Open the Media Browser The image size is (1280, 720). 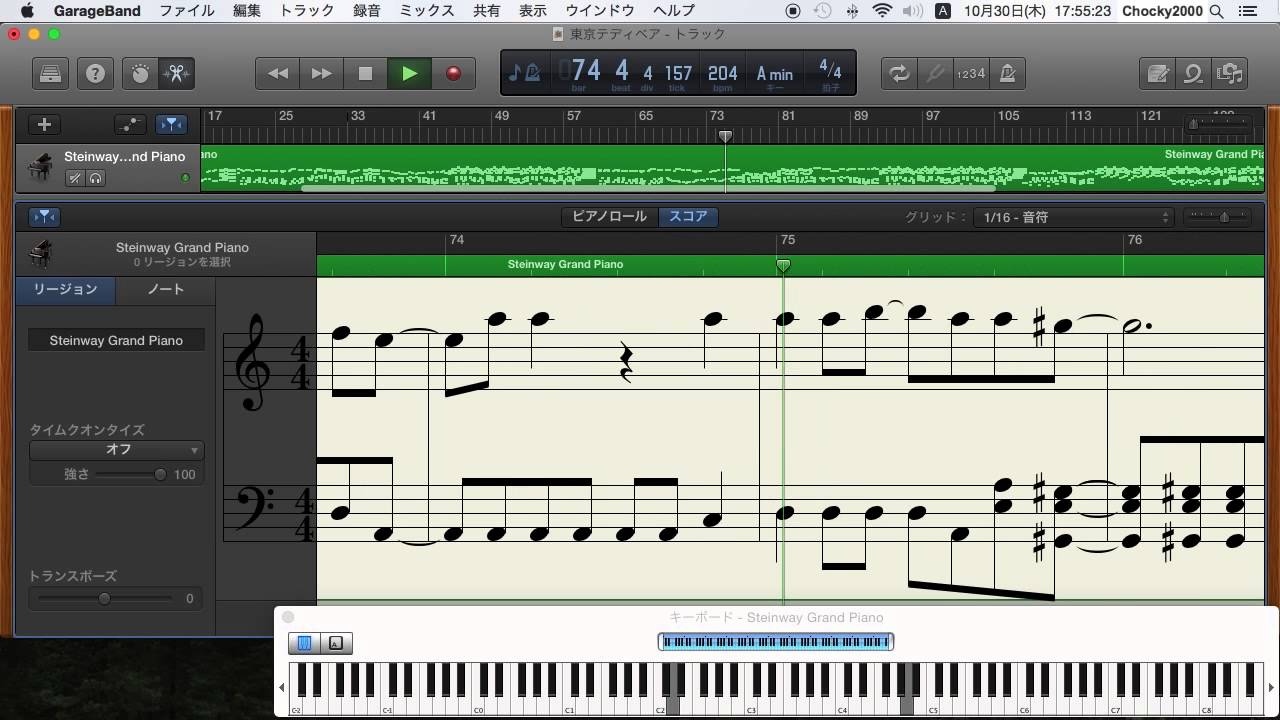tap(1229, 74)
